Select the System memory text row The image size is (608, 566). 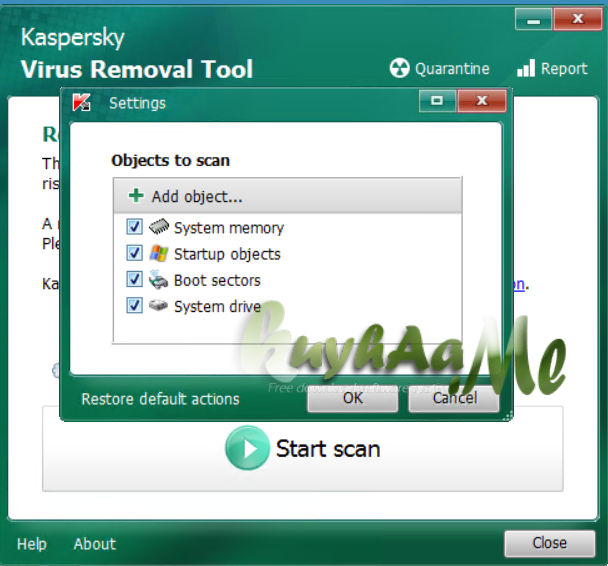tap(229, 228)
